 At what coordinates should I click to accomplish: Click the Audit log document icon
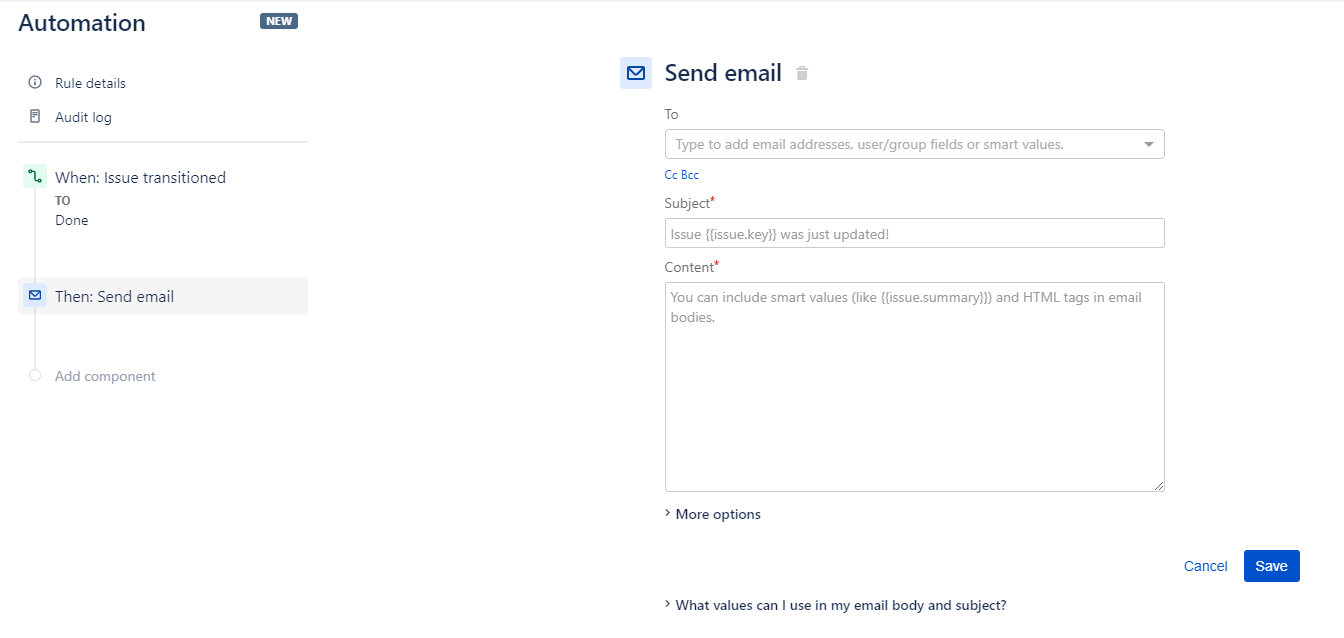click(35, 117)
